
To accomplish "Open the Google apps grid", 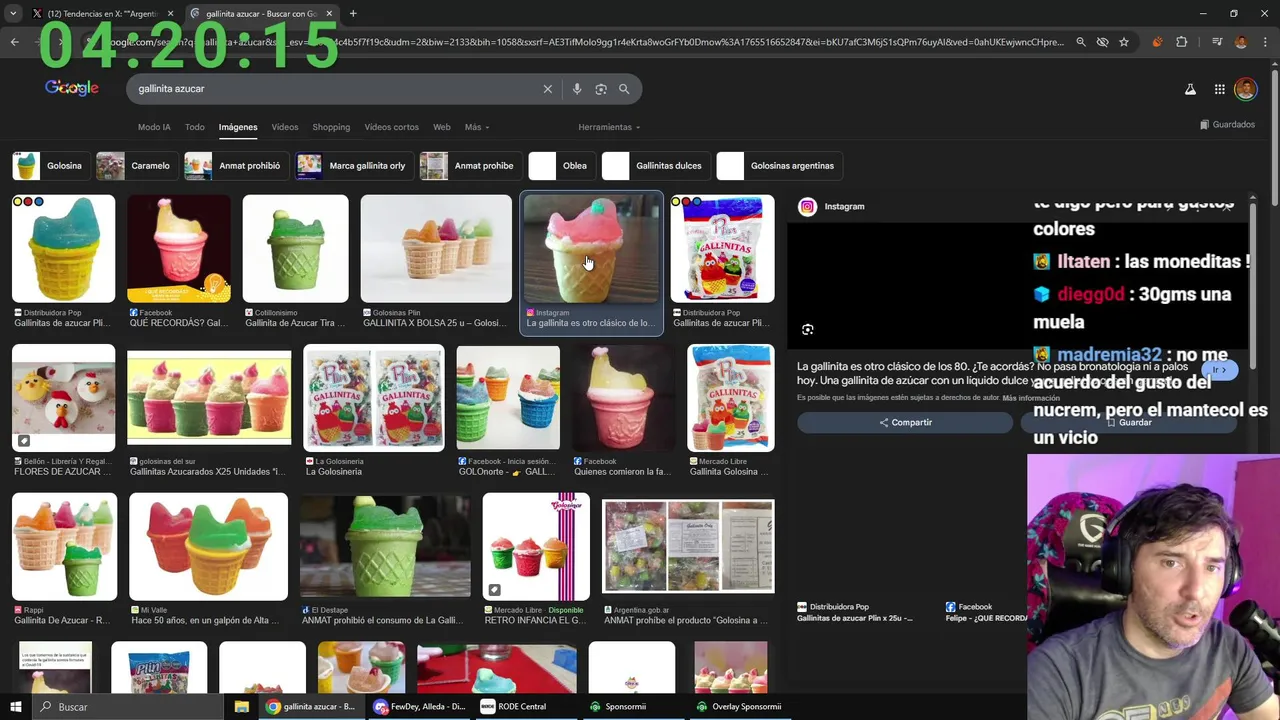I will [x=1219, y=89].
